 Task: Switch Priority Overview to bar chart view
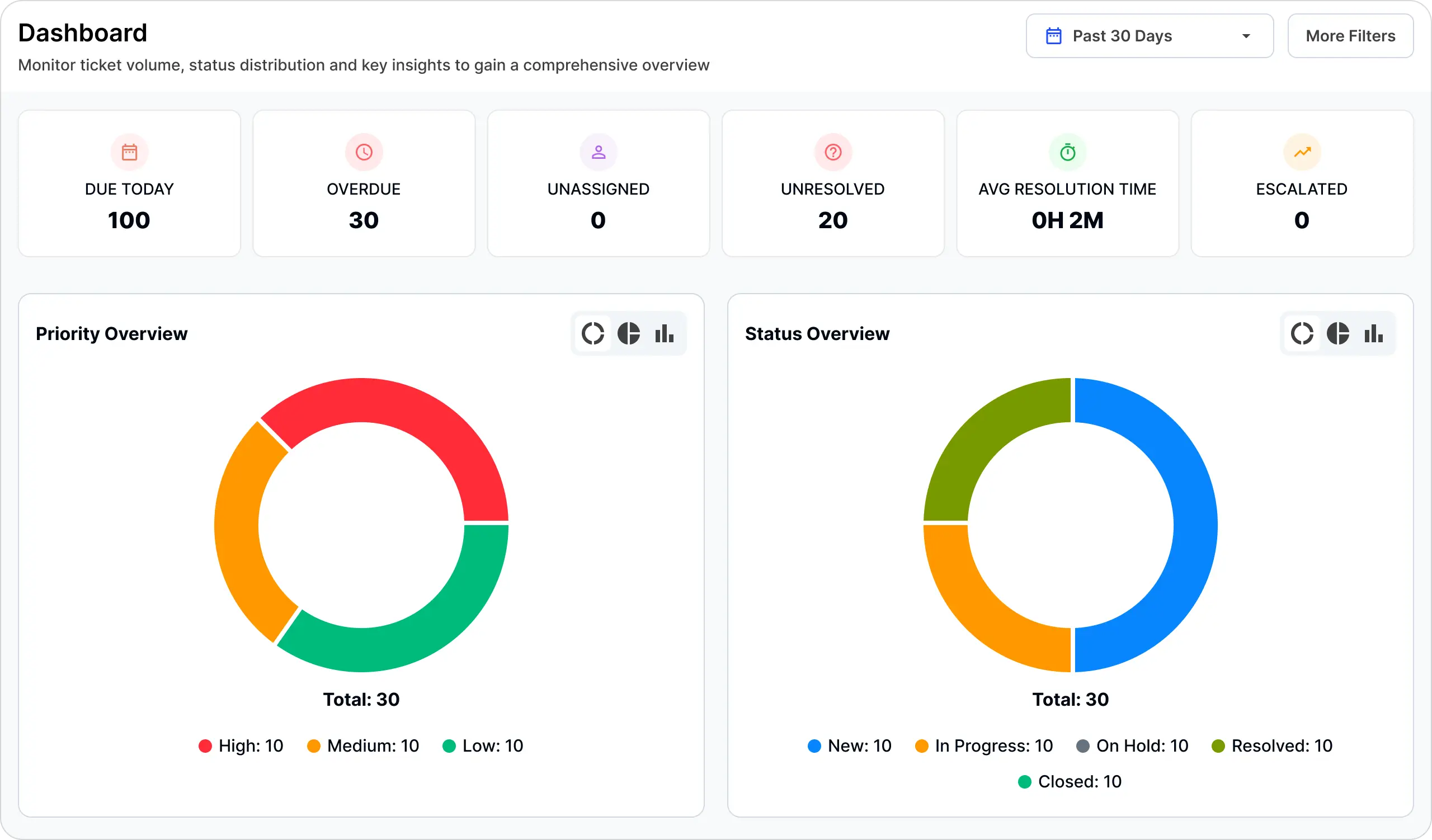tap(665, 333)
